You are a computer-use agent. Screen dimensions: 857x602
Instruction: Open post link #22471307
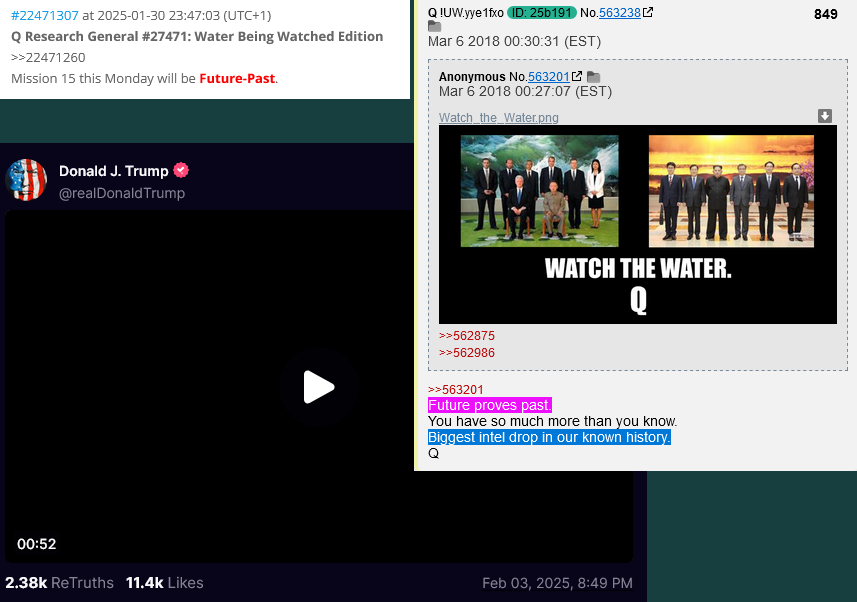click(x=45, y=15)
